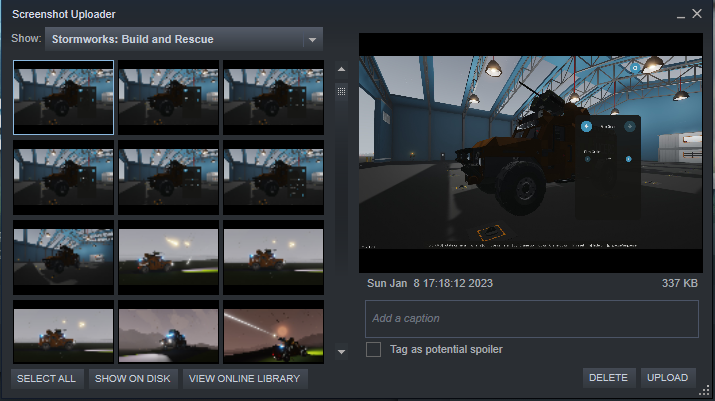Click the 337 KB file size text

coord(679,283)
